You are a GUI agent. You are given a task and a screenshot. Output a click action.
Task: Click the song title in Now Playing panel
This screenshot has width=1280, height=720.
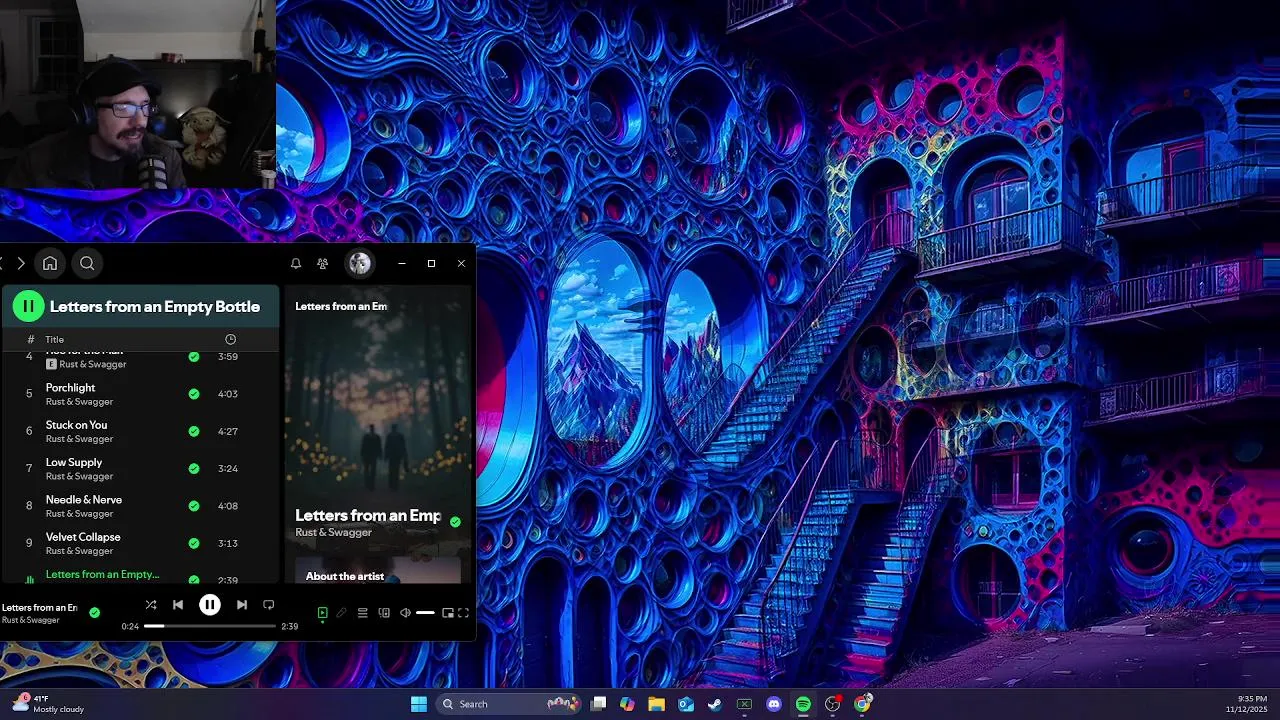[367, 516]
